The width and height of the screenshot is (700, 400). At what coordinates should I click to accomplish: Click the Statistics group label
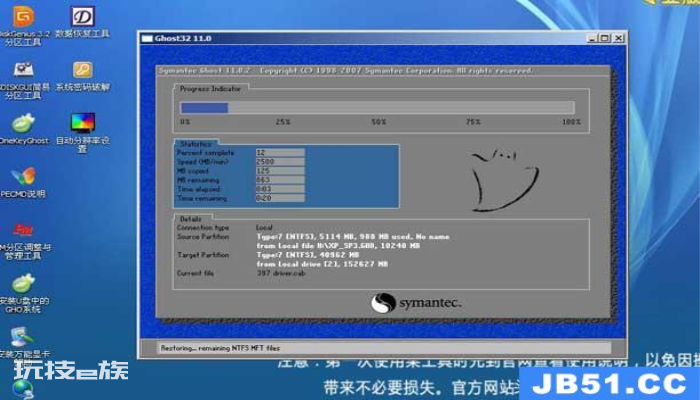click(x=196, y=144)
